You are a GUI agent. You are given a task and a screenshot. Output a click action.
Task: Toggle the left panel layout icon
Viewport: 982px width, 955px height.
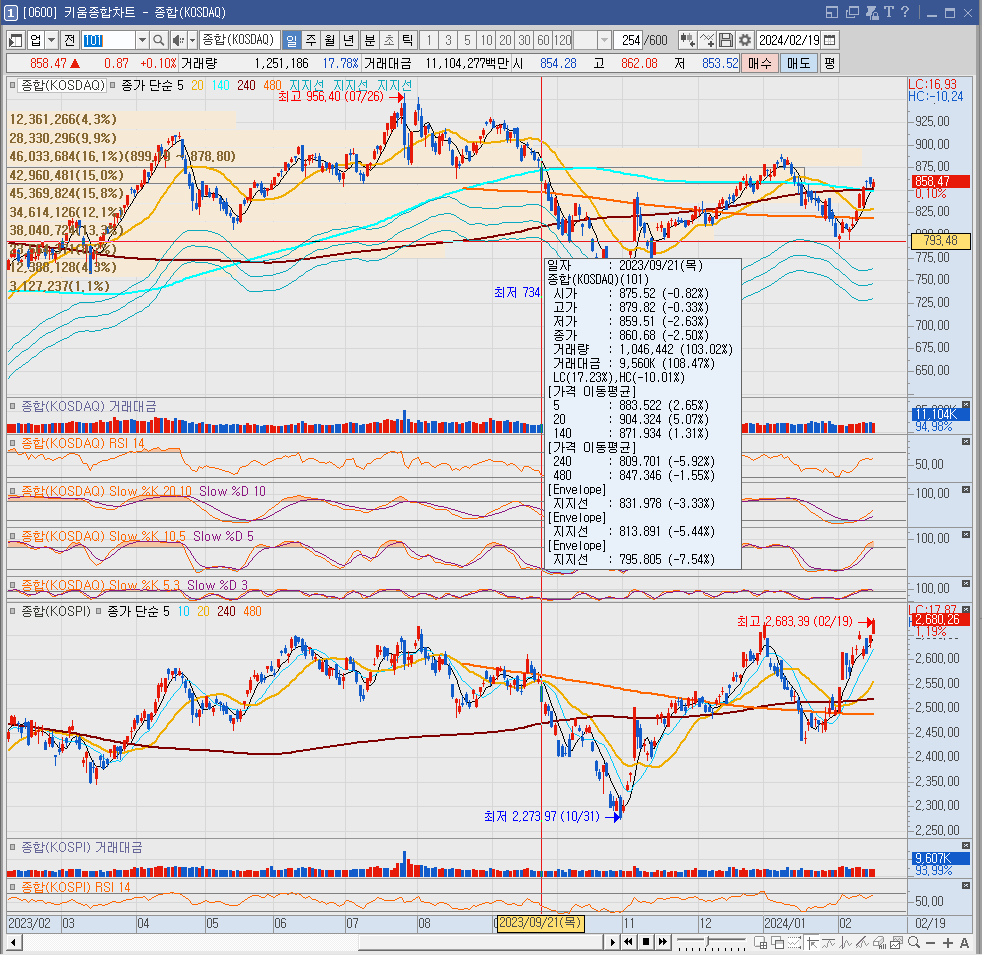coord(16,41)
